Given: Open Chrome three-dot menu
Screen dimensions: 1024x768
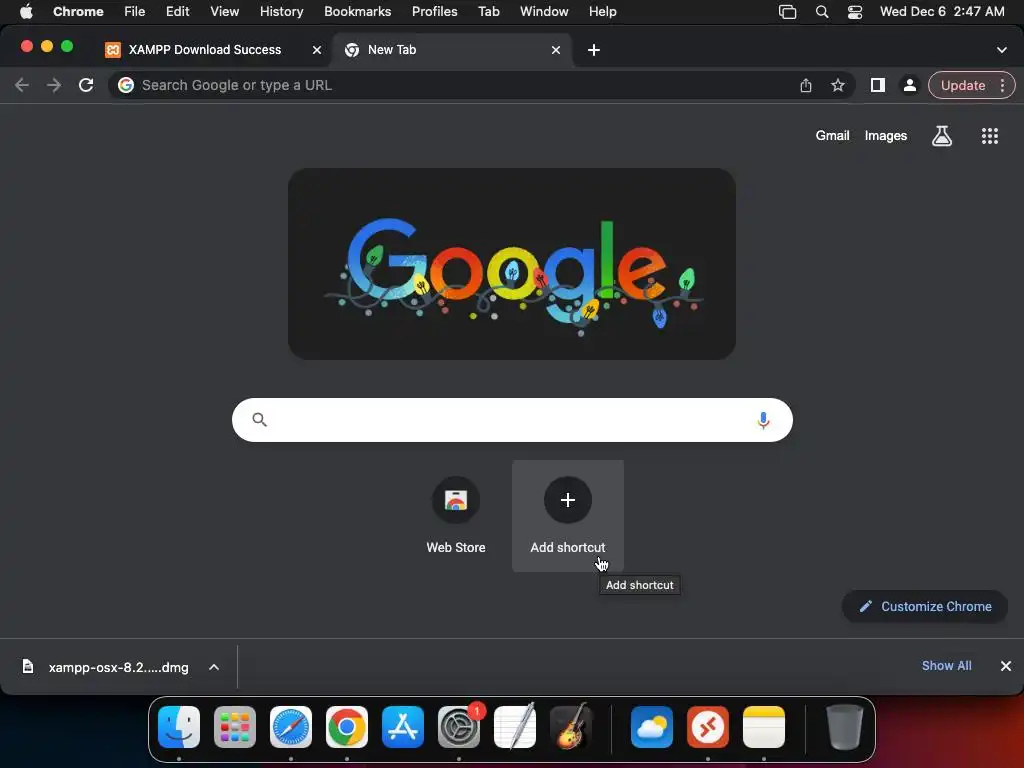Looking at the screenshot, I should (x=1002, y=85).
